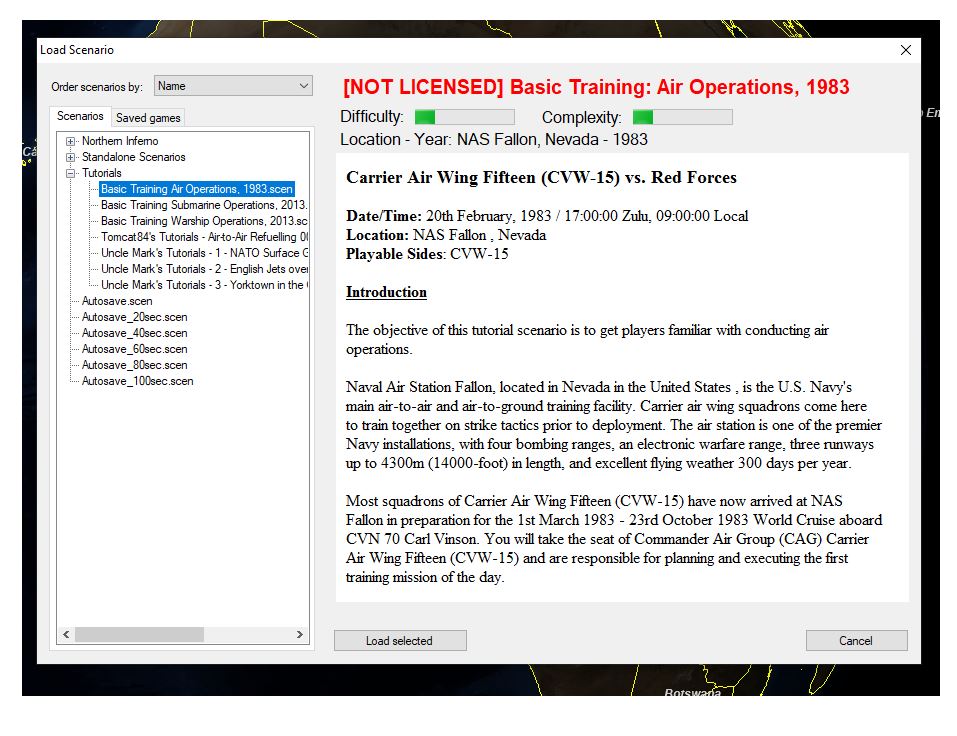Click the Date/Time line in description
This screenshot has width=957, height=736.
coord(547,216)
